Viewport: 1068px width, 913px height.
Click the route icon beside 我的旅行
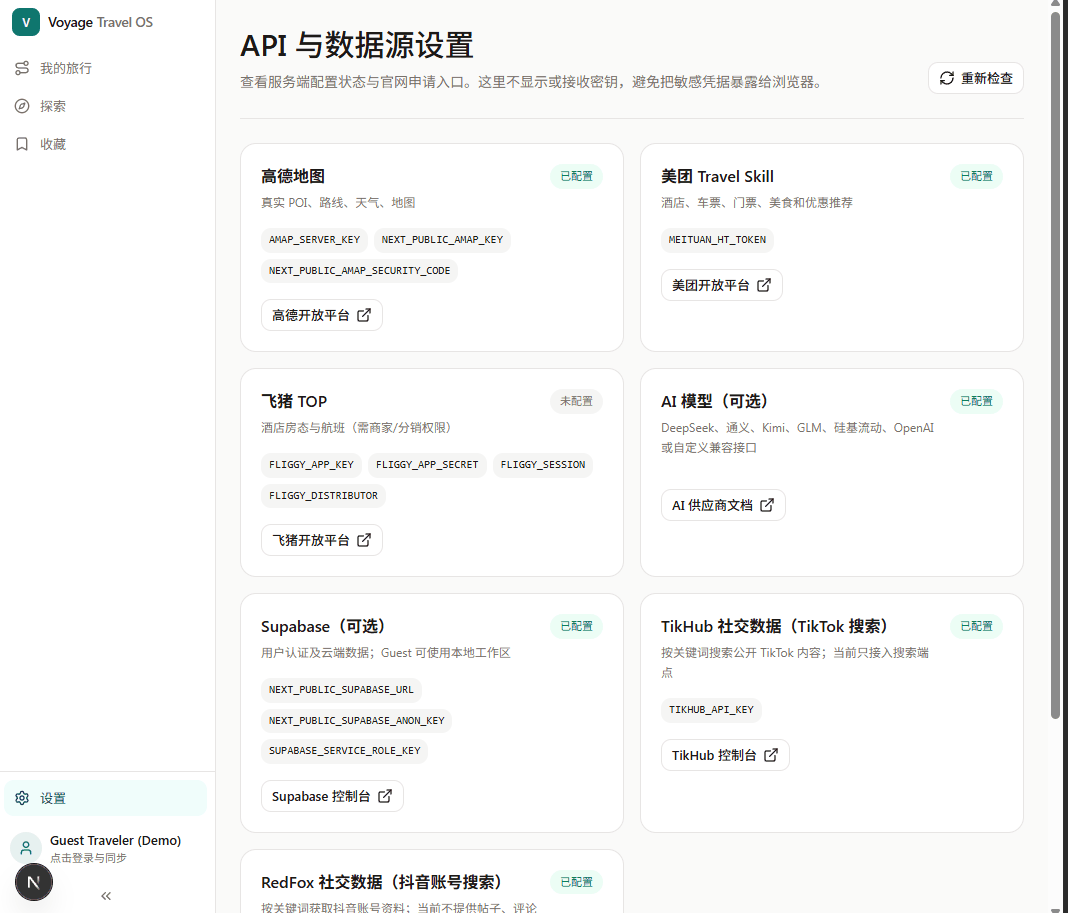(22, 68)
